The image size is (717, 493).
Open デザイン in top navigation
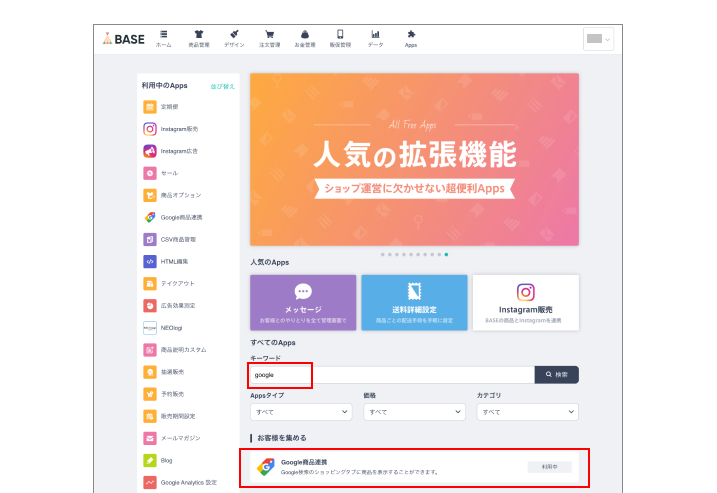tap(234, 39)
